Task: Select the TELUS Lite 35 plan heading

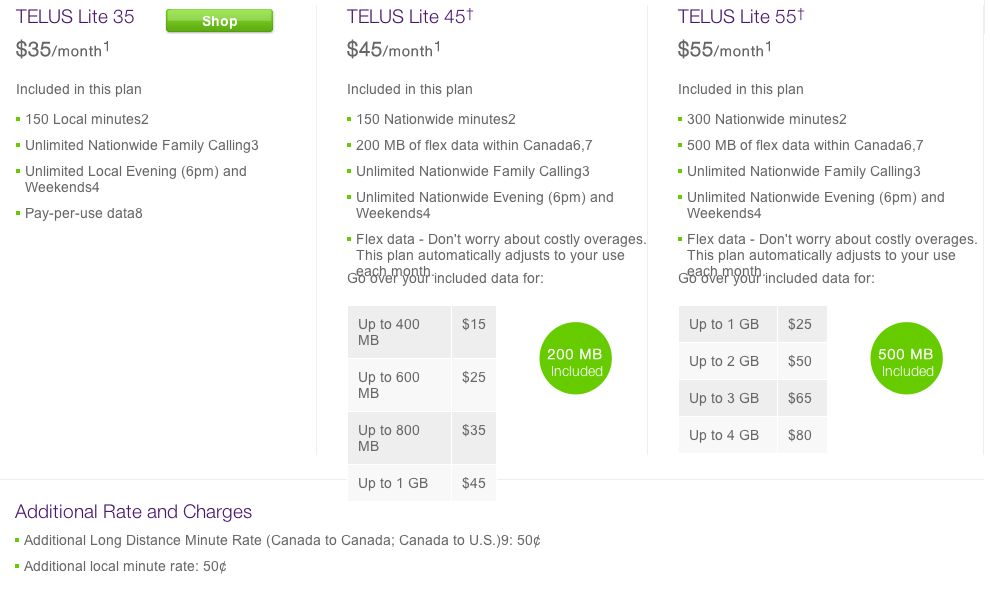Action: 75,17
